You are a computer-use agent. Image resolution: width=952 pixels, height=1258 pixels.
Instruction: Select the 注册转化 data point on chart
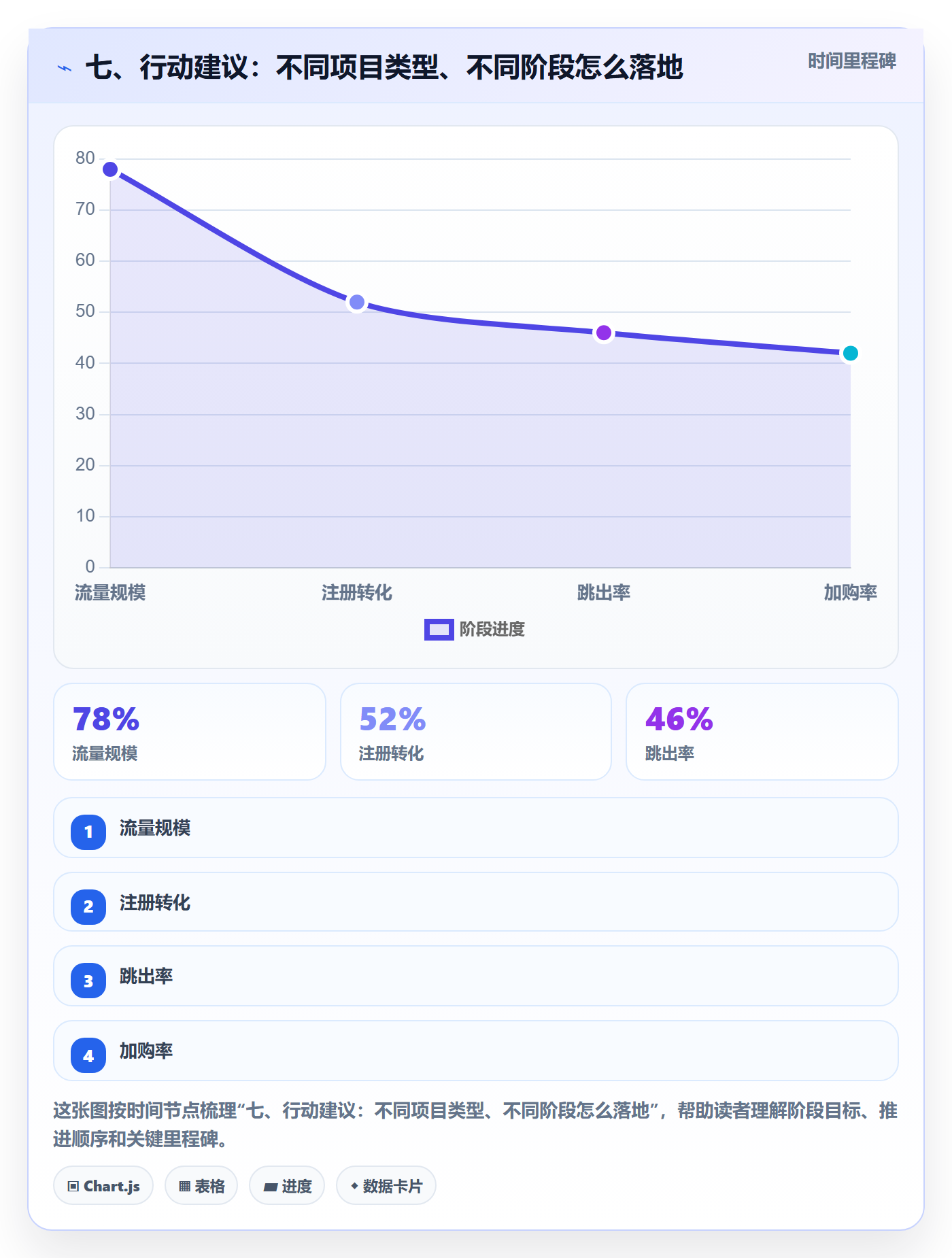(357, 302)
